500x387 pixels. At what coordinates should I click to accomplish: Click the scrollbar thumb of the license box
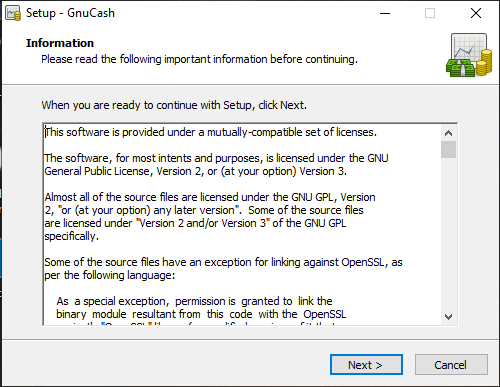[448, 149]
